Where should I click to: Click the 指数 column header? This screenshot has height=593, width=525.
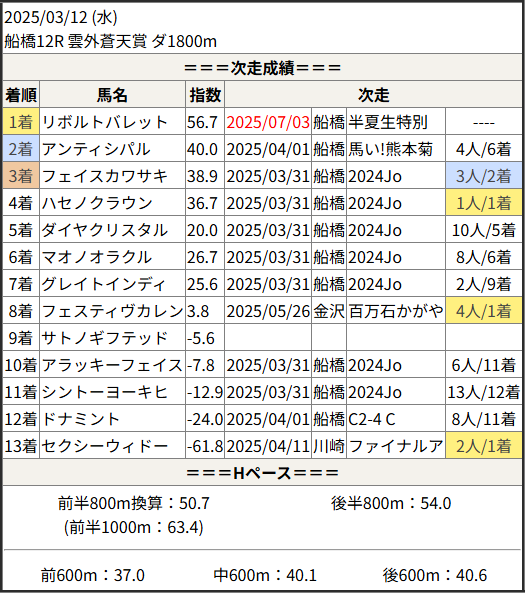pyautogui.click(x=205, y=95)
